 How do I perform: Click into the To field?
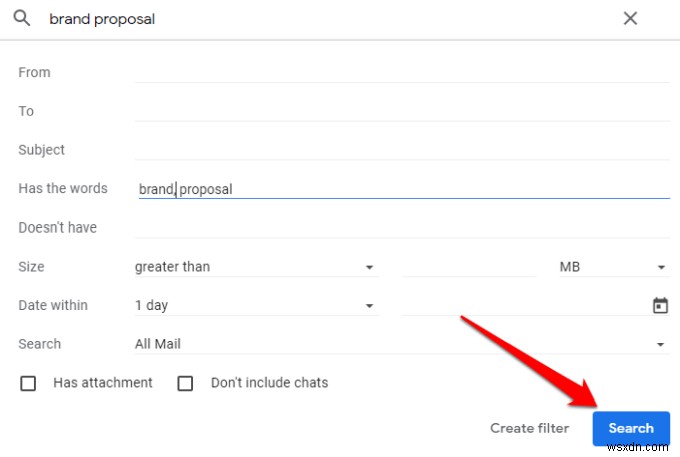pyautogui.click(x=402, y=111)
